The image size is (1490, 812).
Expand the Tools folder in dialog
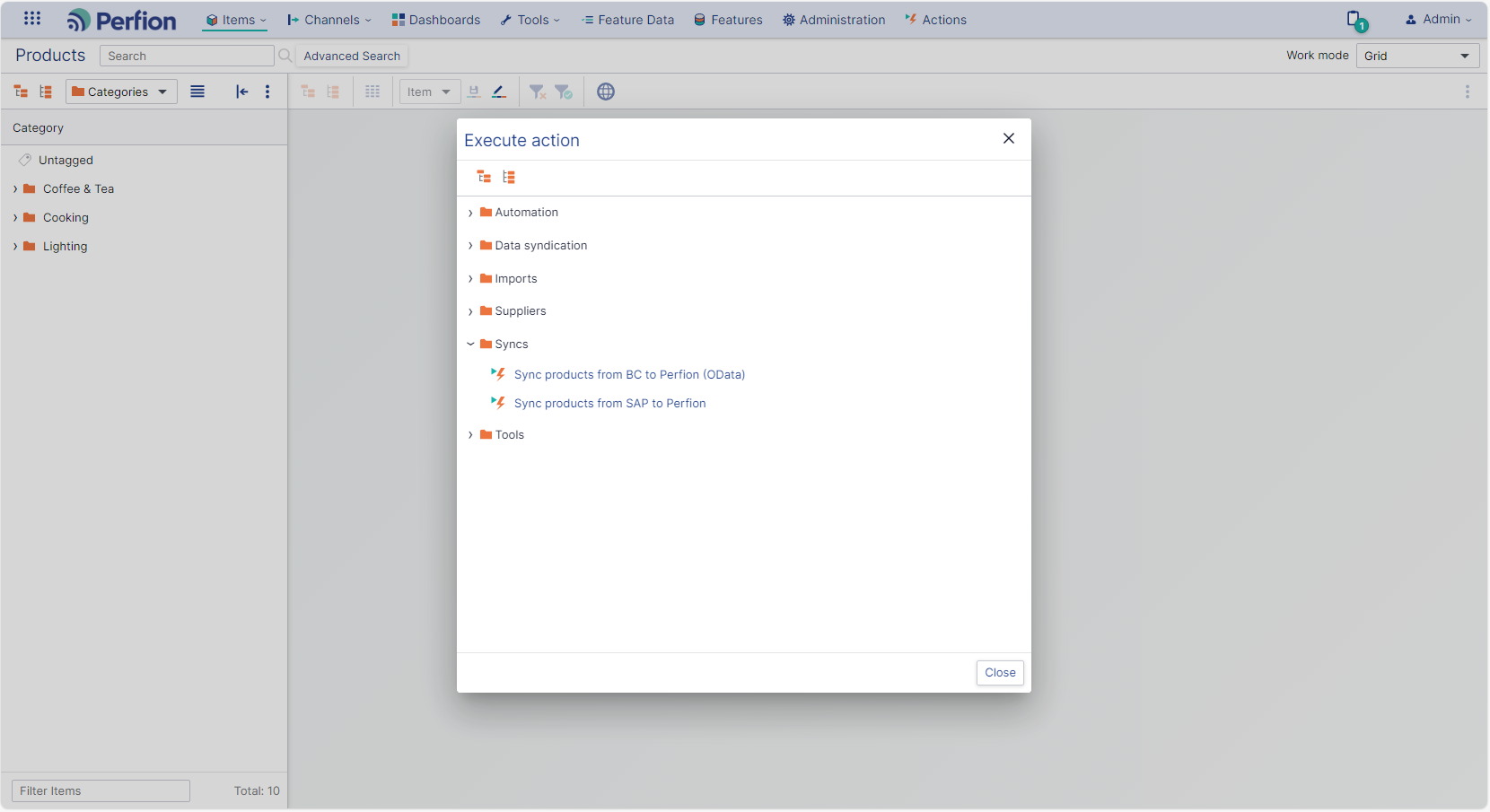[470, 435]
